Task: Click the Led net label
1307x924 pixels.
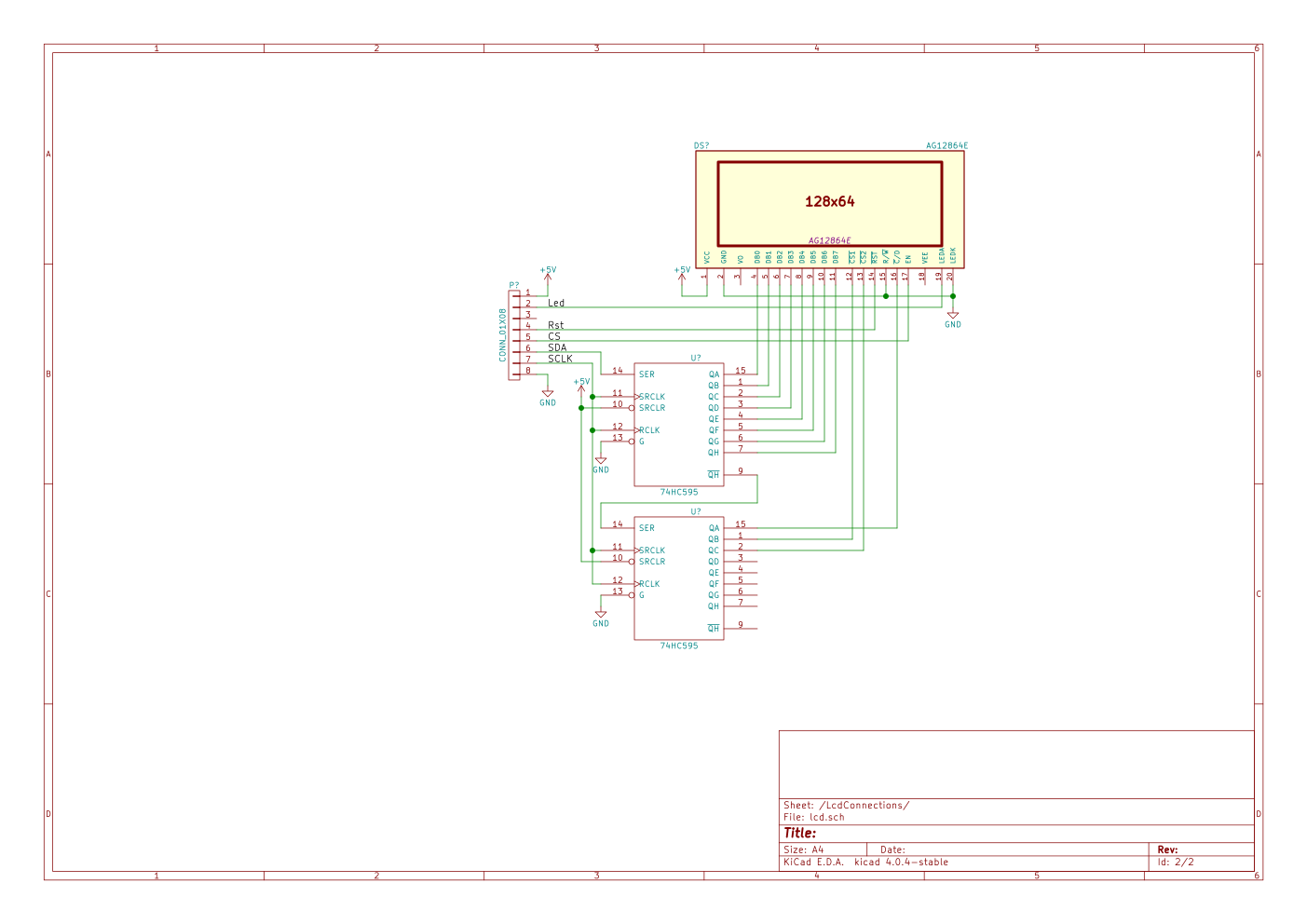Action: pos(555,303)
